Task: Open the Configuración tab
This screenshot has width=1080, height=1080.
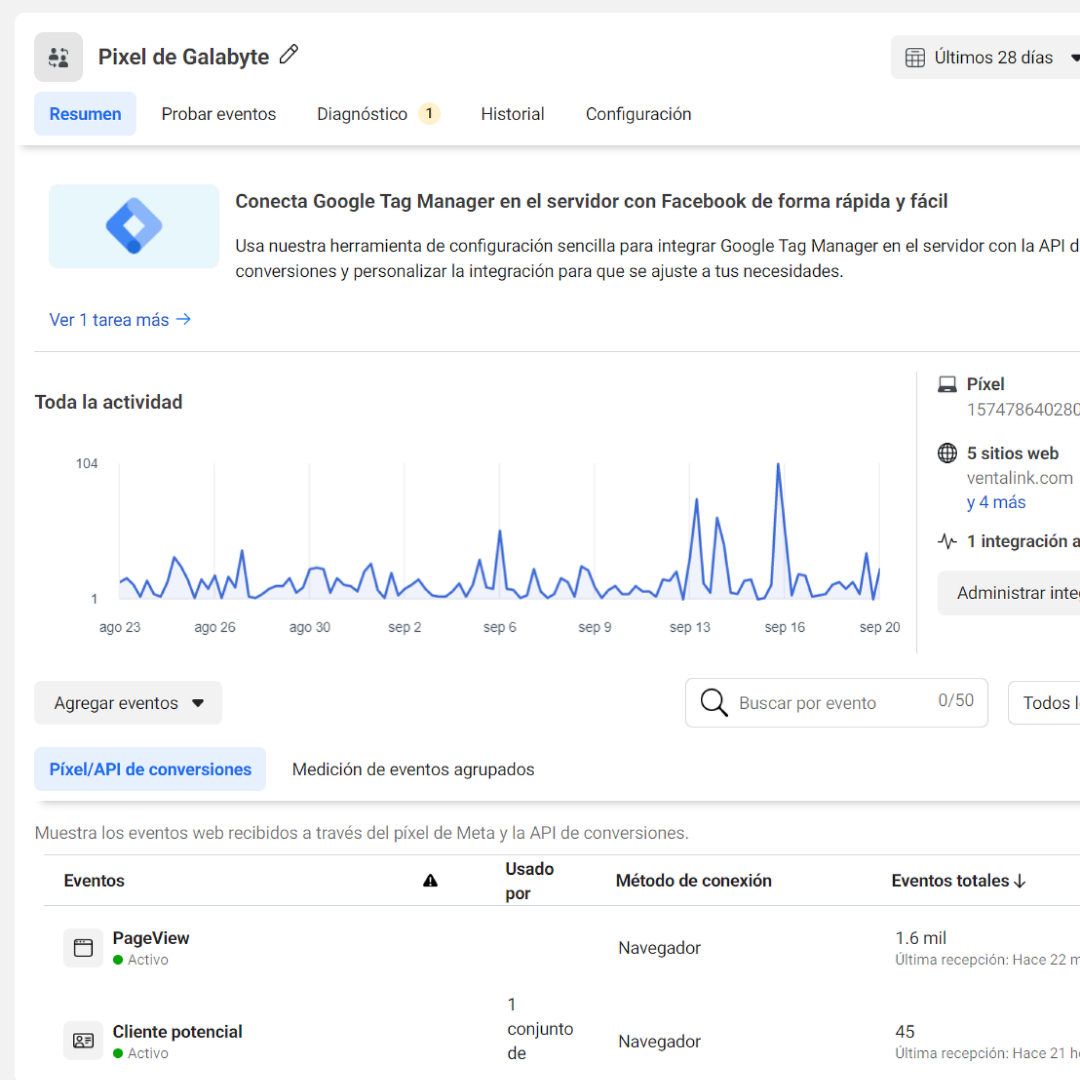Action: pyautogui.click(x=638, y=114)
